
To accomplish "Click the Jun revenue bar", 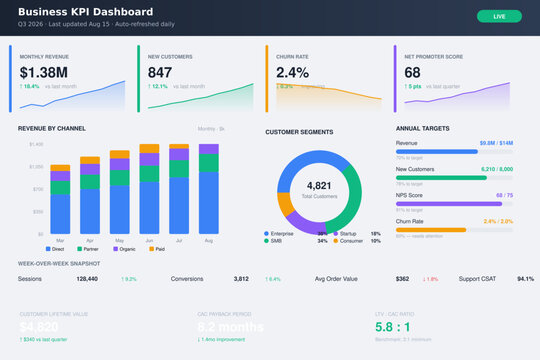I will click(x=149, y=189).
